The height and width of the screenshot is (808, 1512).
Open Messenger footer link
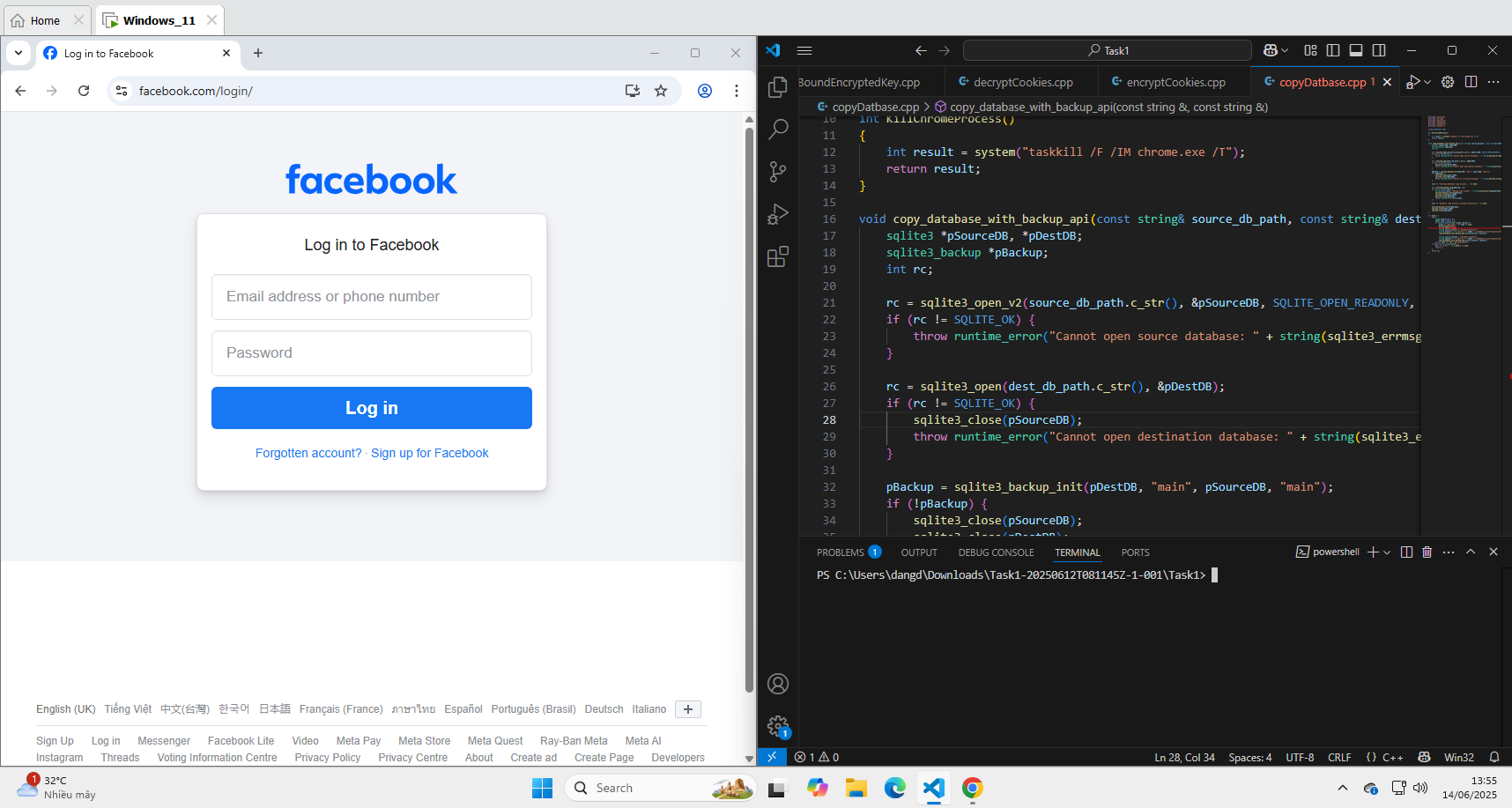164,741
